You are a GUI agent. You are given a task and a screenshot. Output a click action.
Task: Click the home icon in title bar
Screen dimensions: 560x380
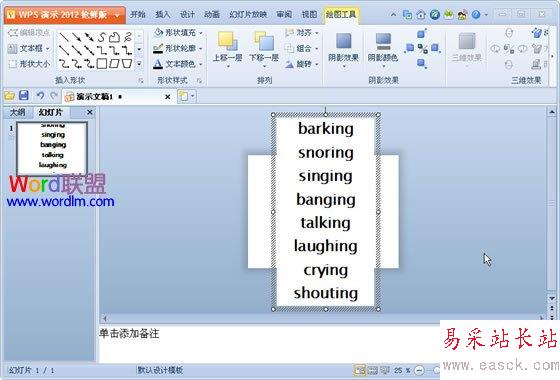point(421,15)
